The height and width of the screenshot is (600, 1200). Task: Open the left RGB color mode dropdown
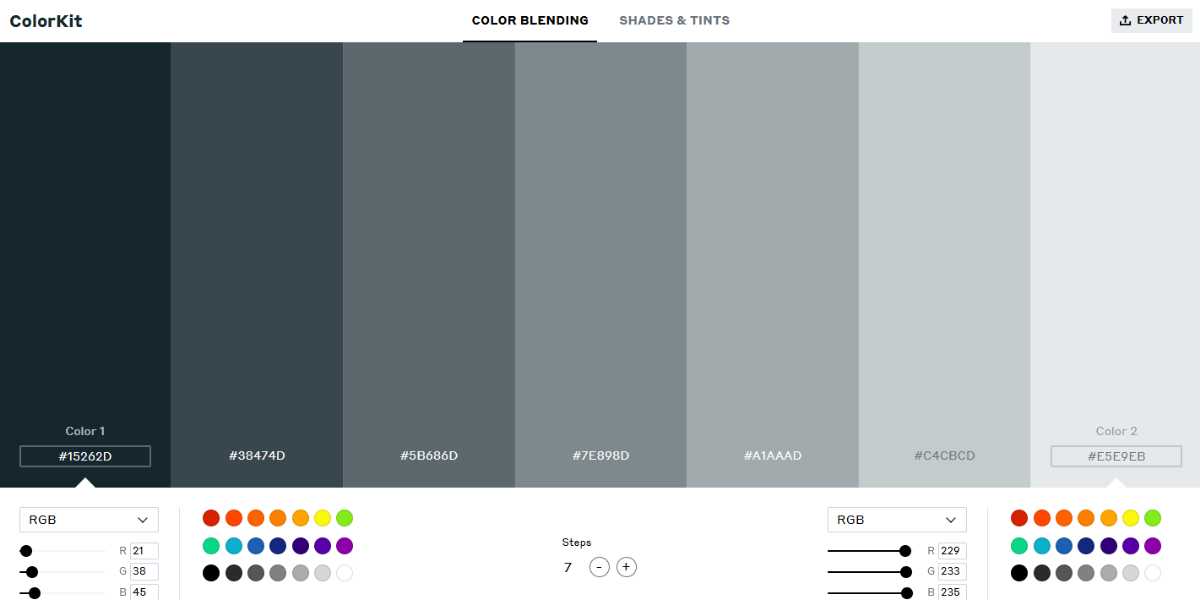(x=88, y=519)
